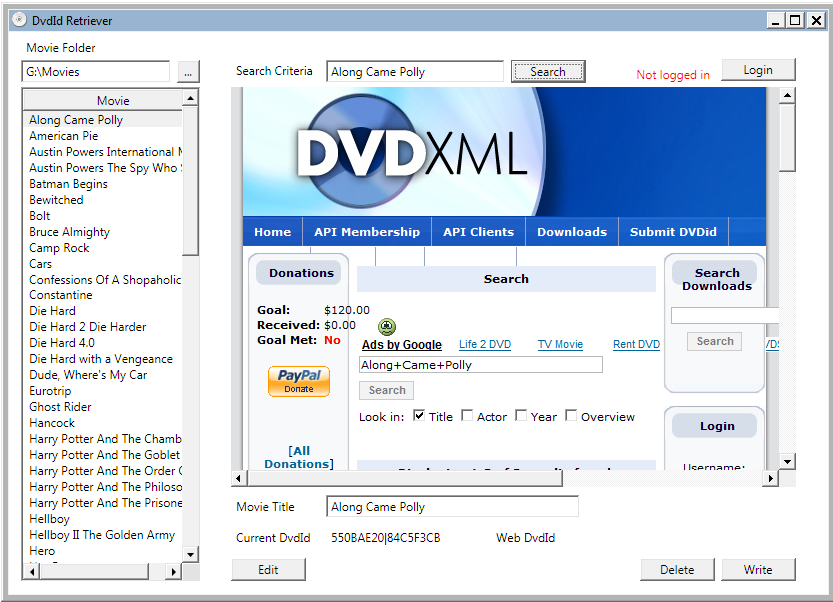Click the small green round icon above Ads by Google
The width and height of the screenshot is (833, 602).
387,326
